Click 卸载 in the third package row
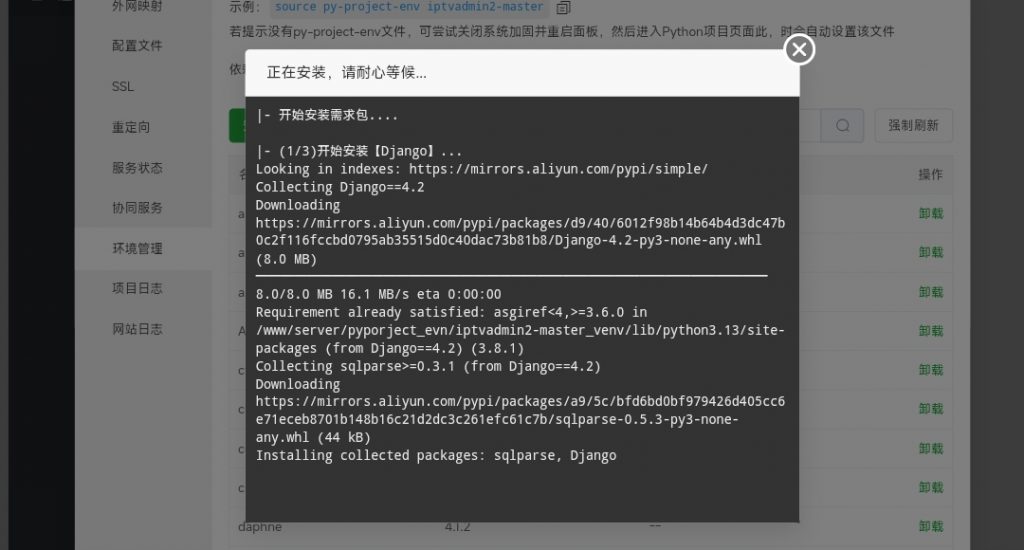Image resolution: width=1024 pixels, height=550 pixels. coord(930,292)
